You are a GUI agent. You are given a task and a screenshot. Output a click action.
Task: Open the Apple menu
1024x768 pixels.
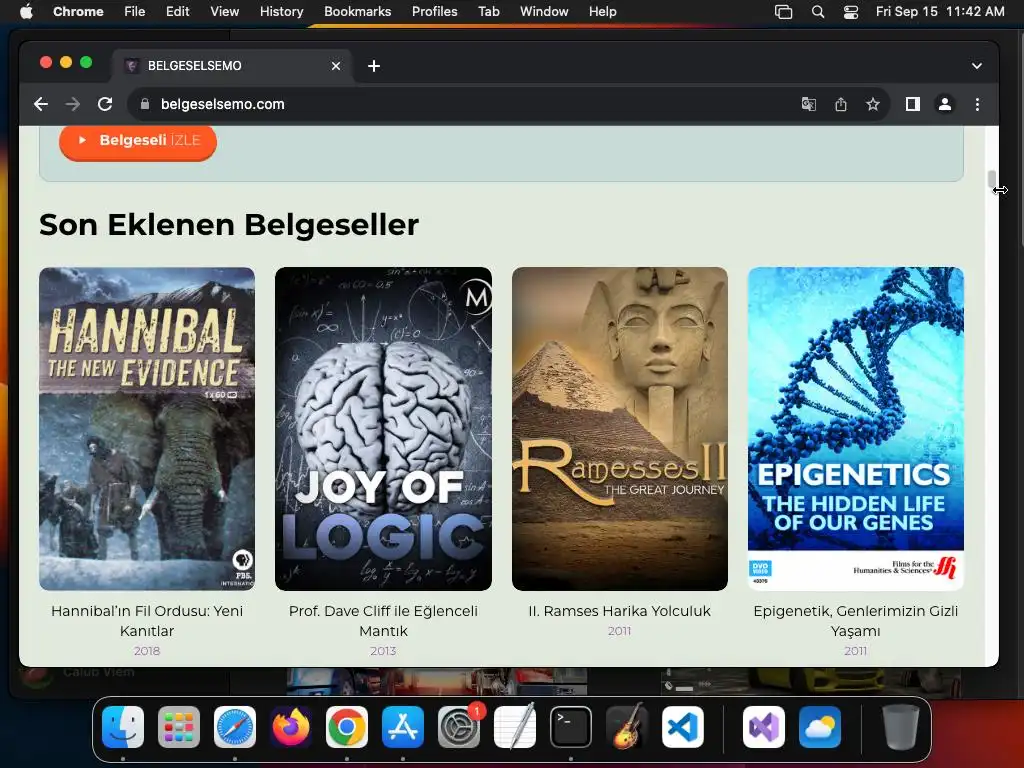click(26, 12)
